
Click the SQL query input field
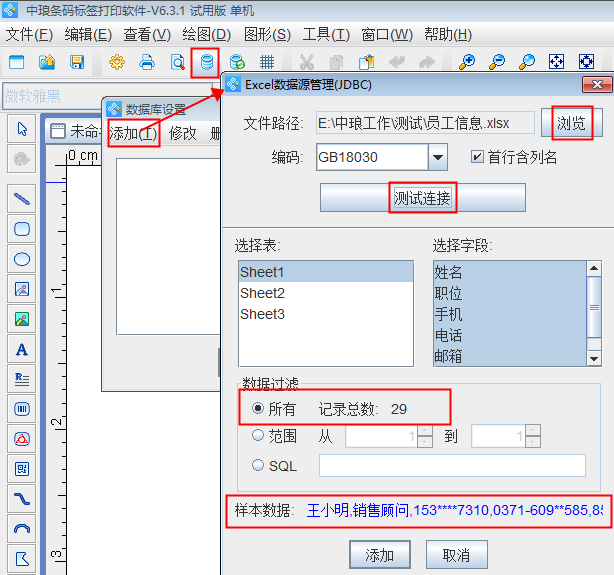coord(452,465)
